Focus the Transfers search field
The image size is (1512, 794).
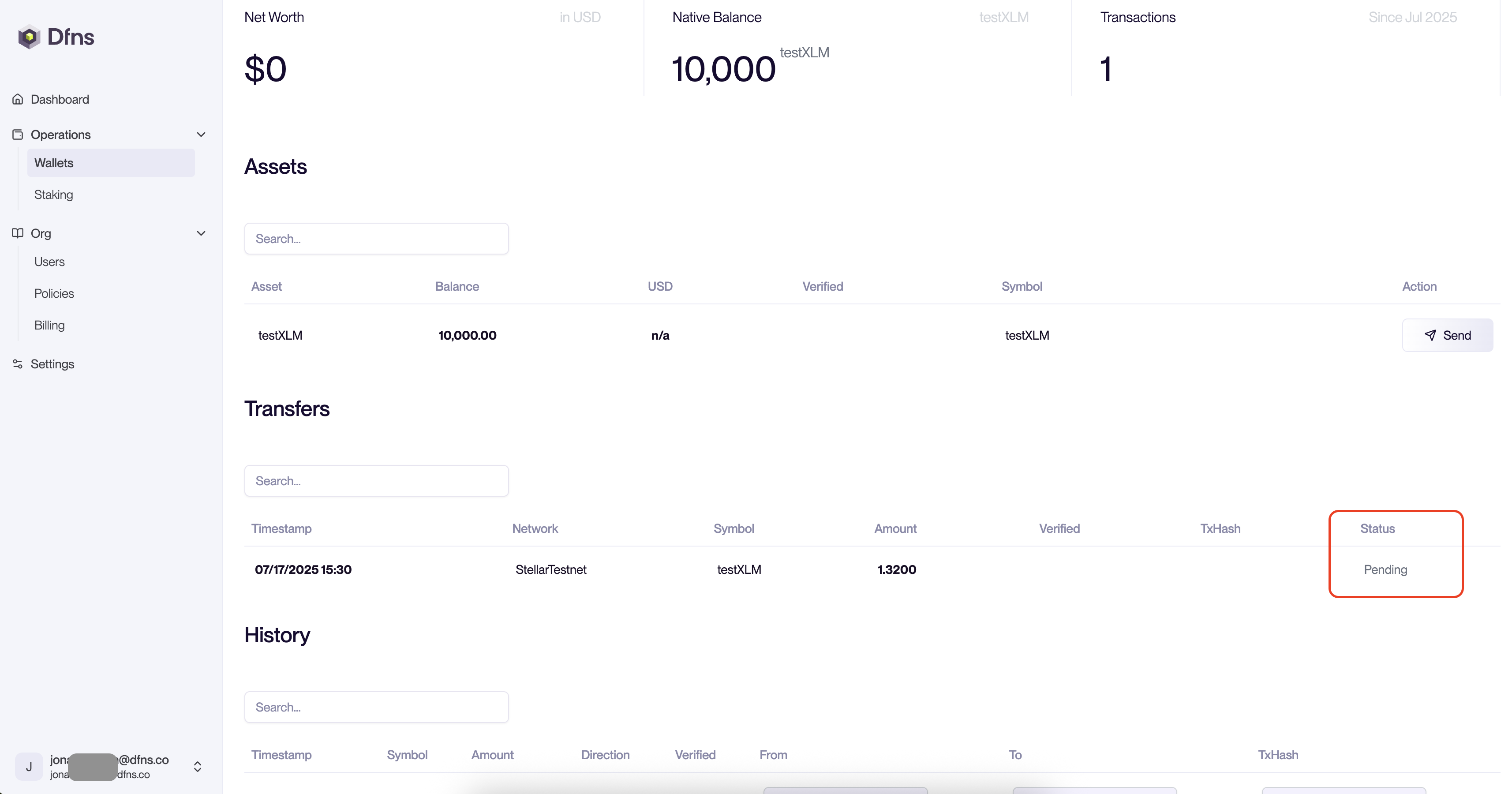pos(376,481)
